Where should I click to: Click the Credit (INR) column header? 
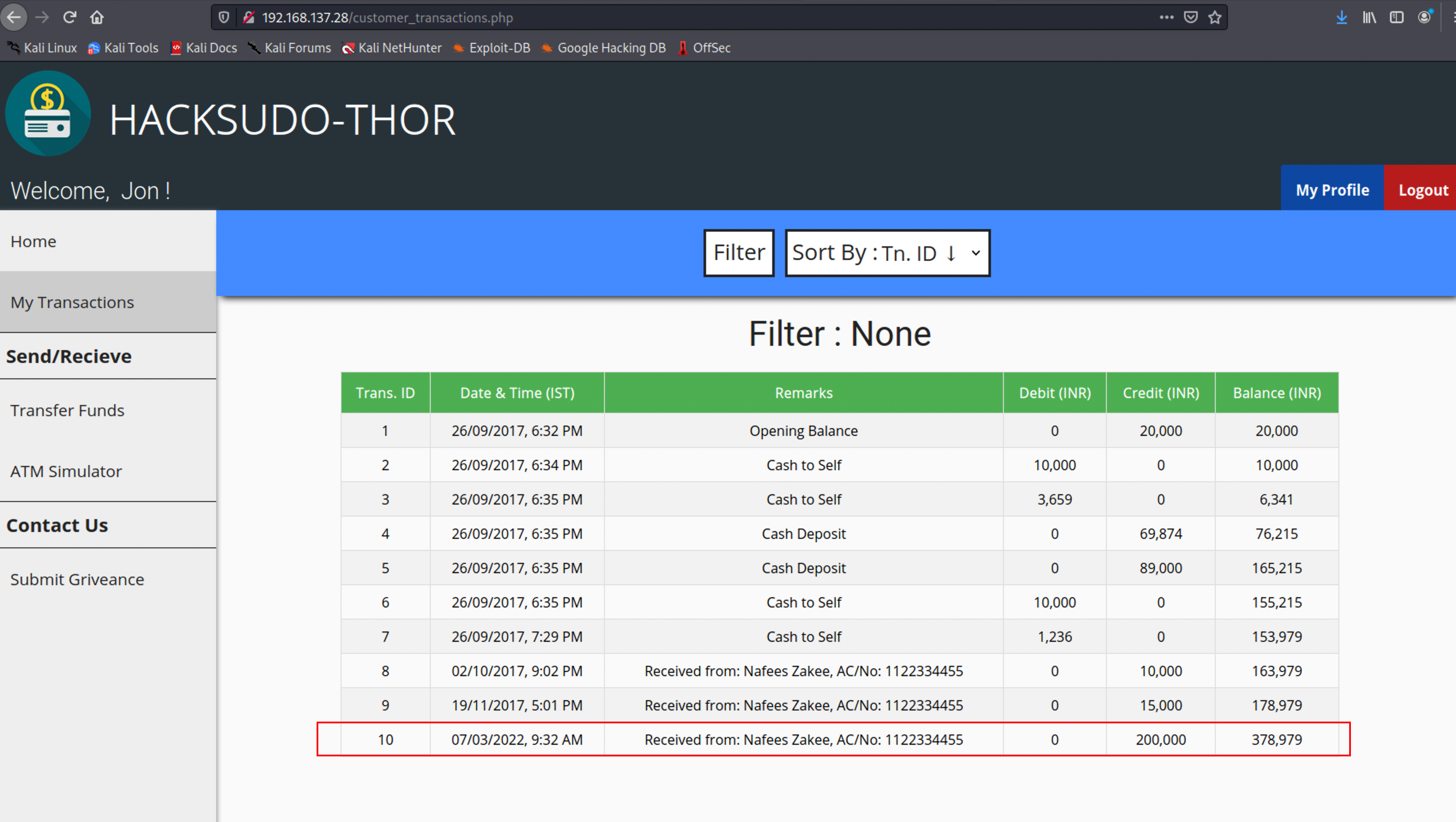1161,393
